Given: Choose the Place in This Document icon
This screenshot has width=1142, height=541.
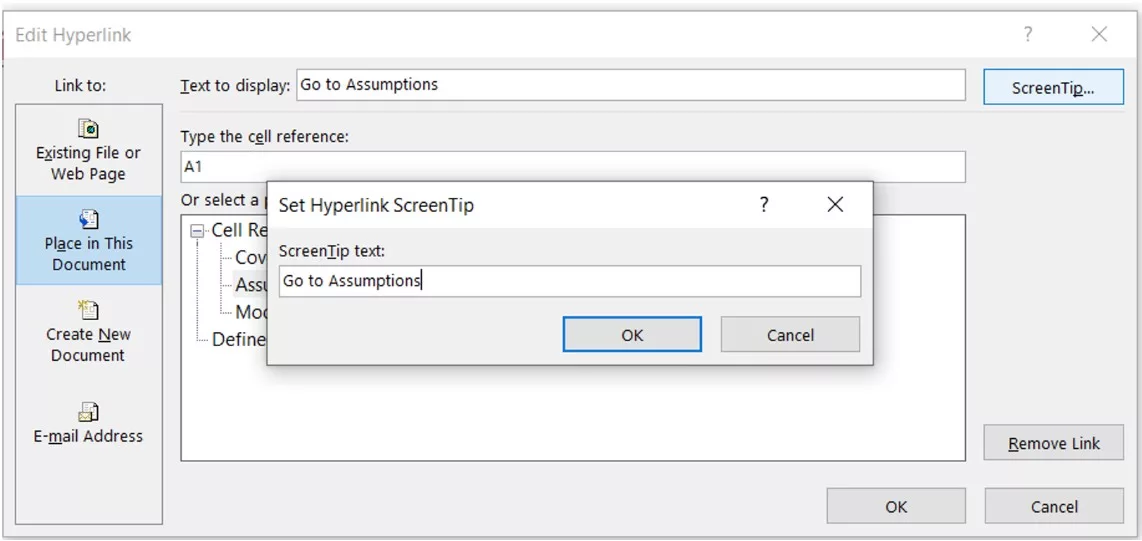Looking at the screenshot, I should click(88, 220).
